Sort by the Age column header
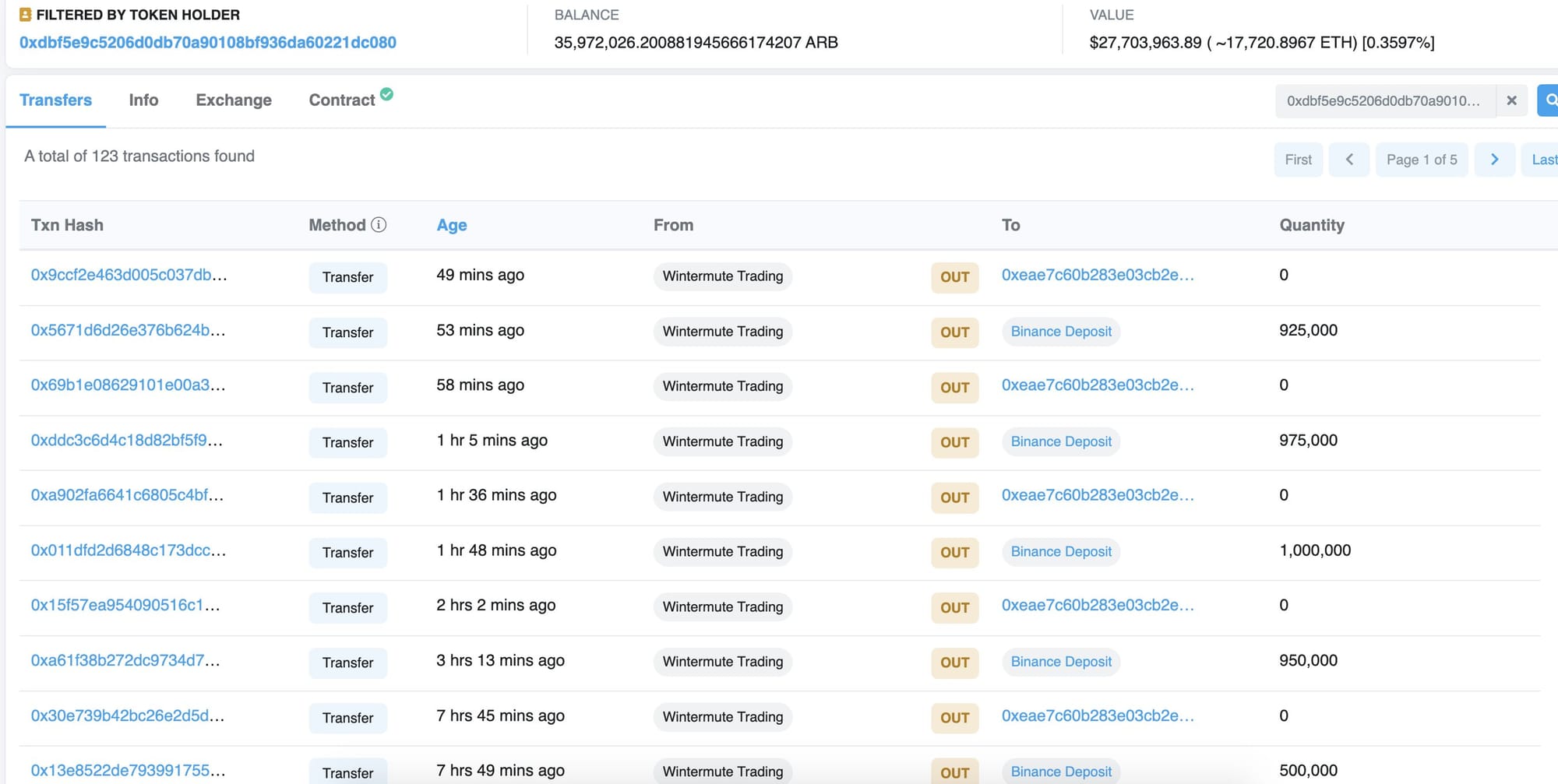 click(452, 225)
